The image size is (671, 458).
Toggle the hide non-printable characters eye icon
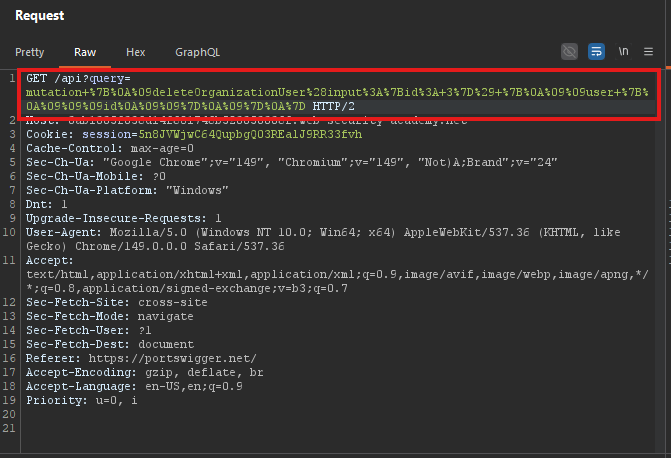569,52
